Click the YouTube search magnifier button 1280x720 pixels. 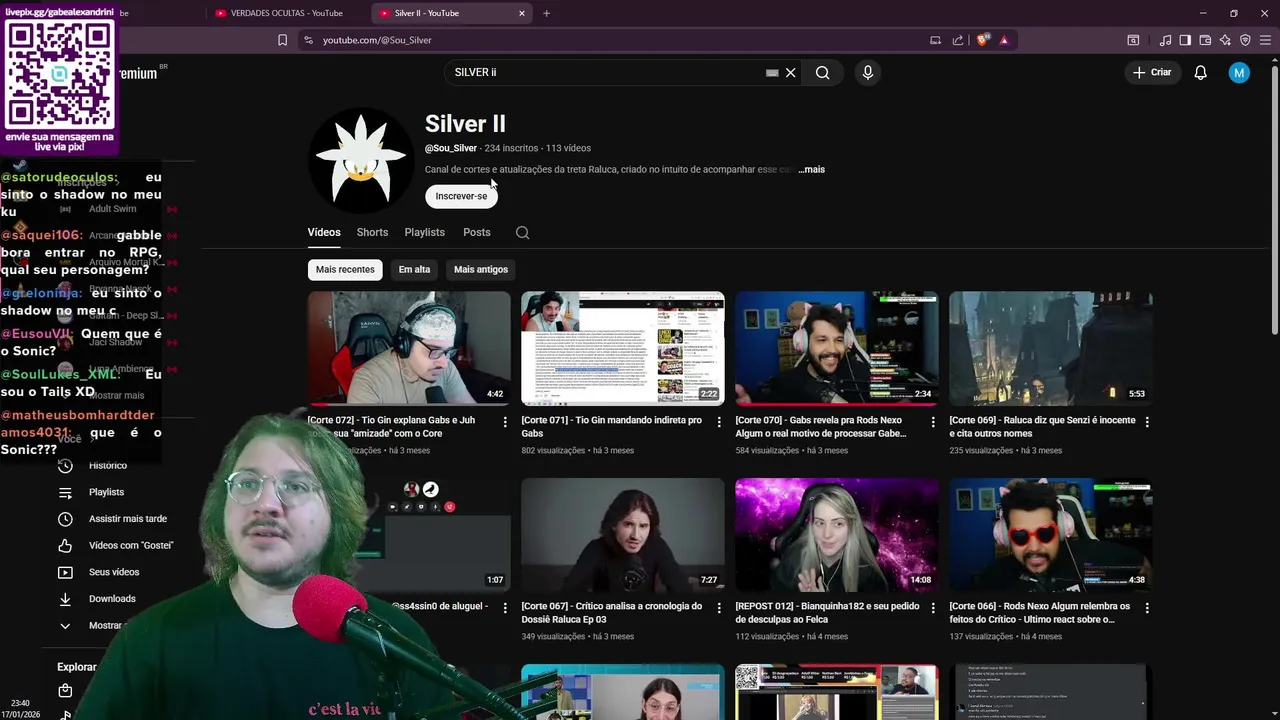click(x=822, y=72)
